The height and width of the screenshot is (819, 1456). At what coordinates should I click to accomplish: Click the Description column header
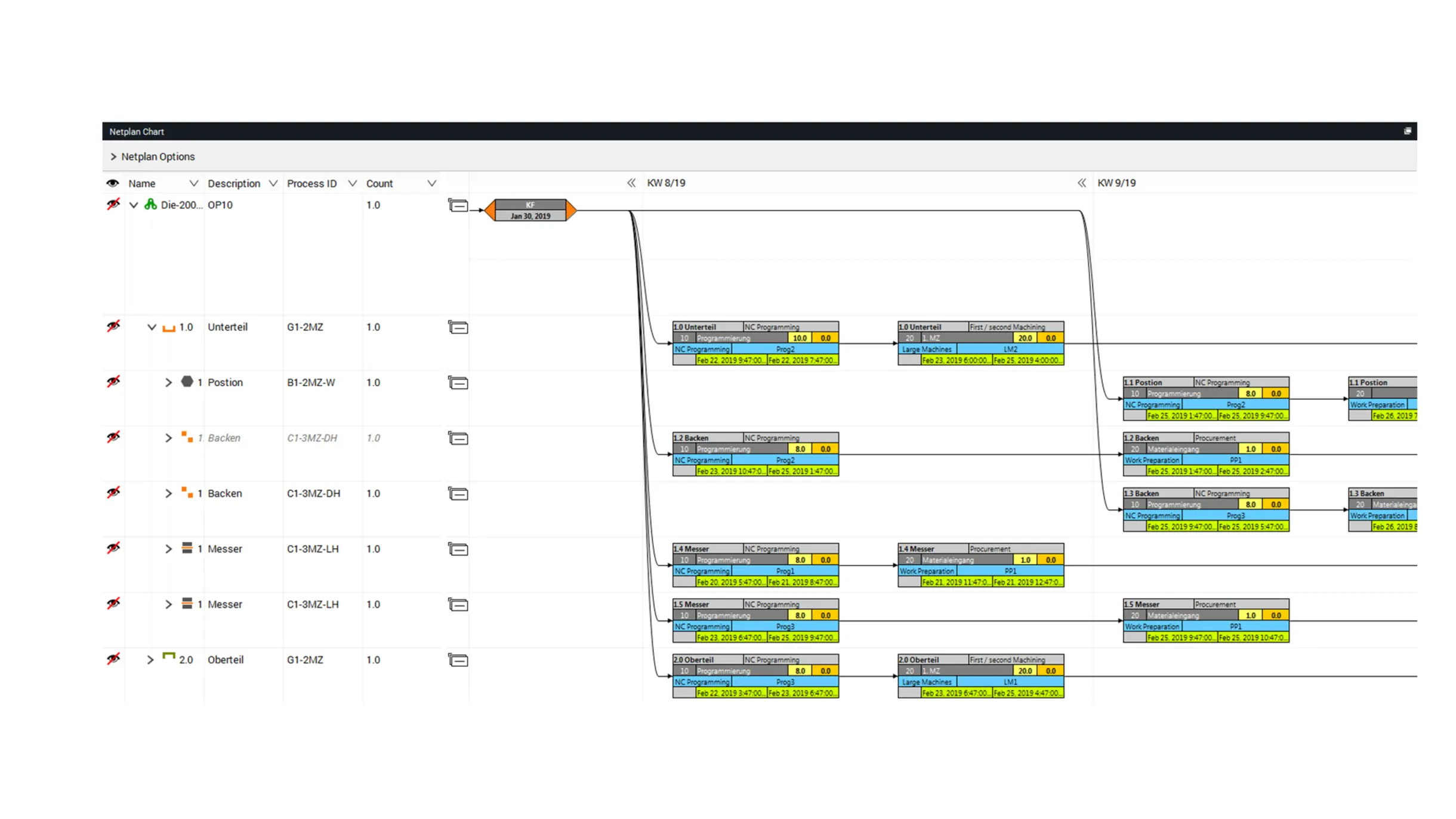click(x=234, y=184)
